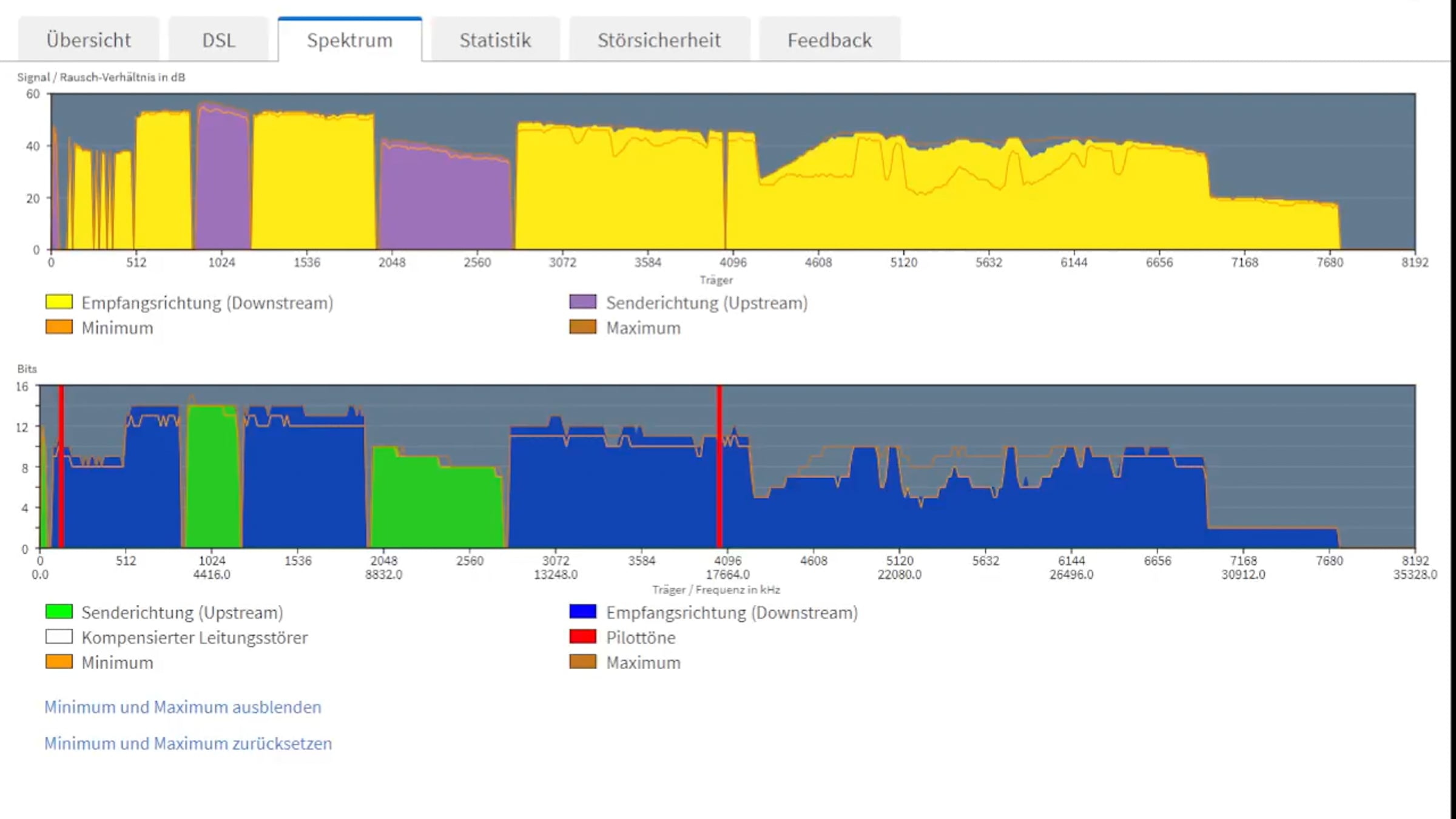Click purple Upstream swatch in SNR legend

pyautogui.click(x=583, y=302)
